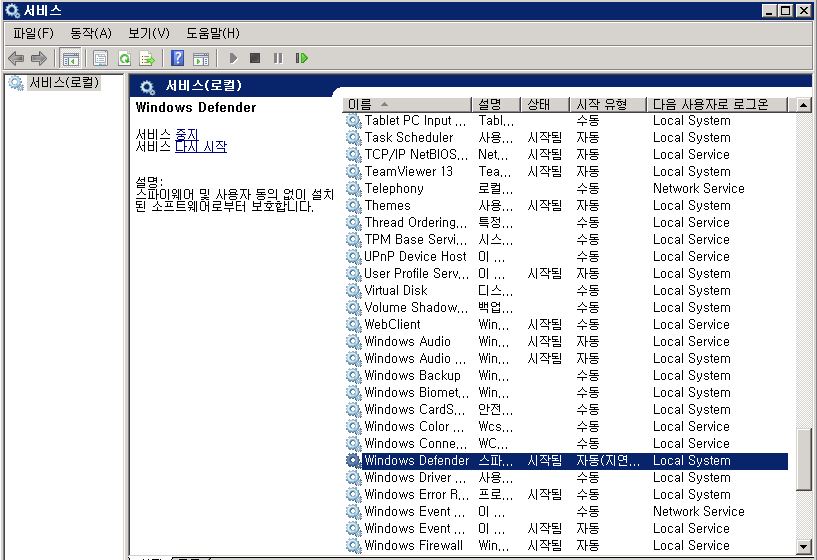817x560 pixels.
Task: Click the gear icon for UPnP Device Host
Action: (x=353, y=256)
